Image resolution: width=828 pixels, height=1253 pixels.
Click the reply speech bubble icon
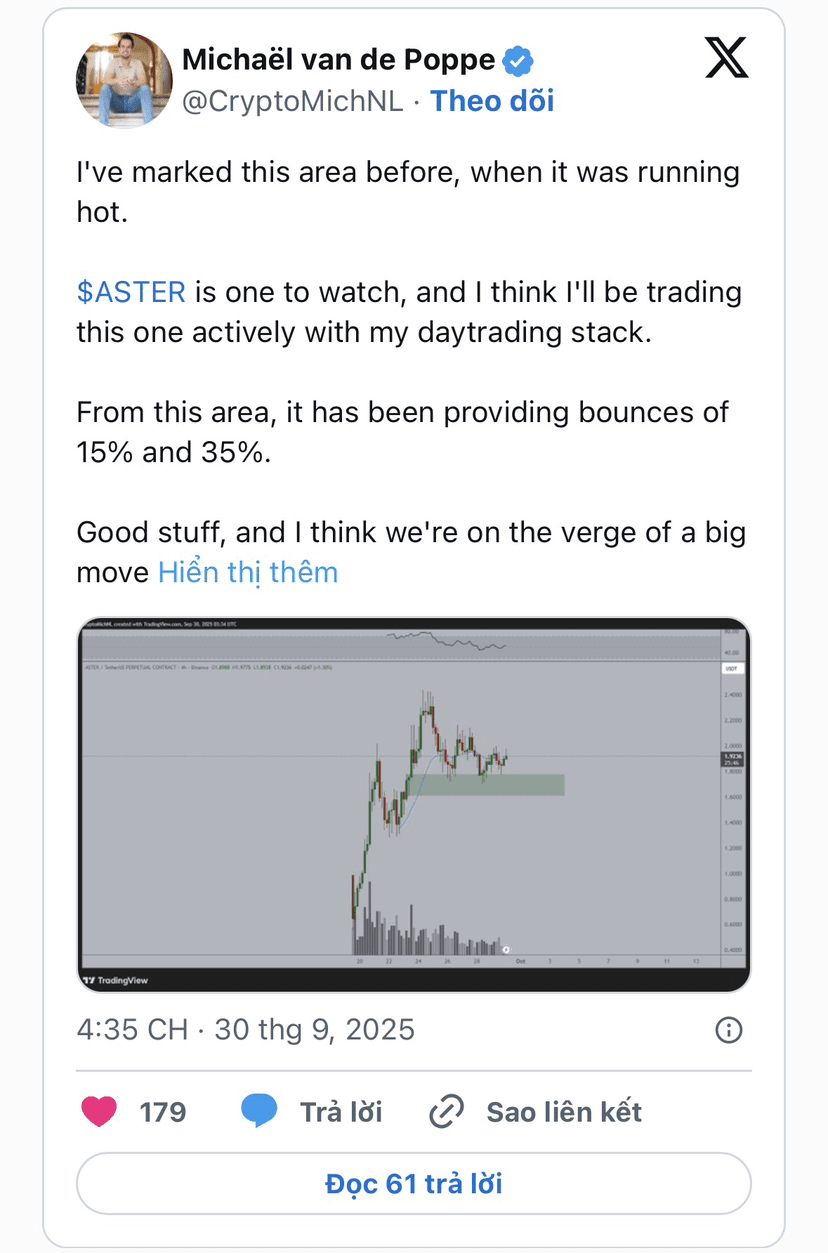point(258,1111)
